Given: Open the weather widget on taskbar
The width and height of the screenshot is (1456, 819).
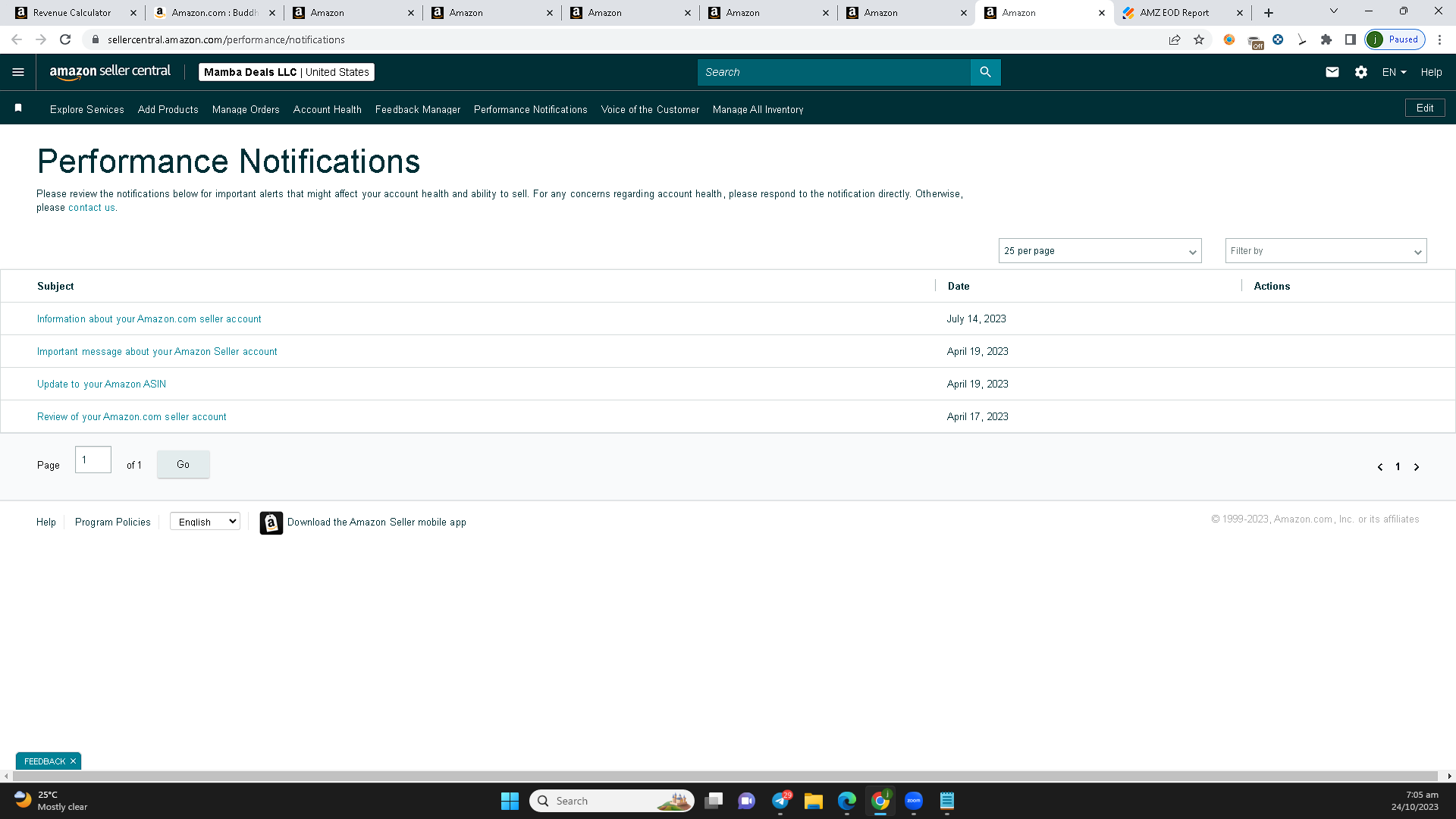Looking at the screenshot, I should click(x=51, y=801).
